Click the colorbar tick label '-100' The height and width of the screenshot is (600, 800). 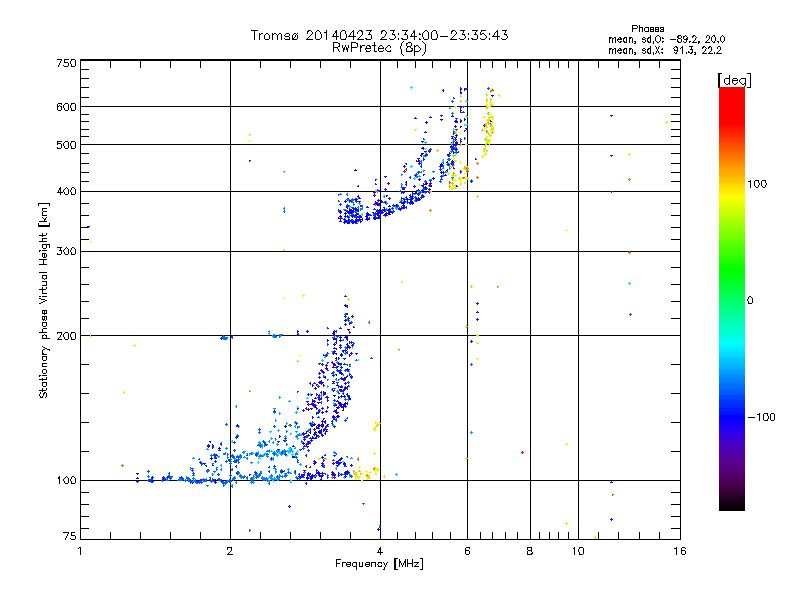761,417
